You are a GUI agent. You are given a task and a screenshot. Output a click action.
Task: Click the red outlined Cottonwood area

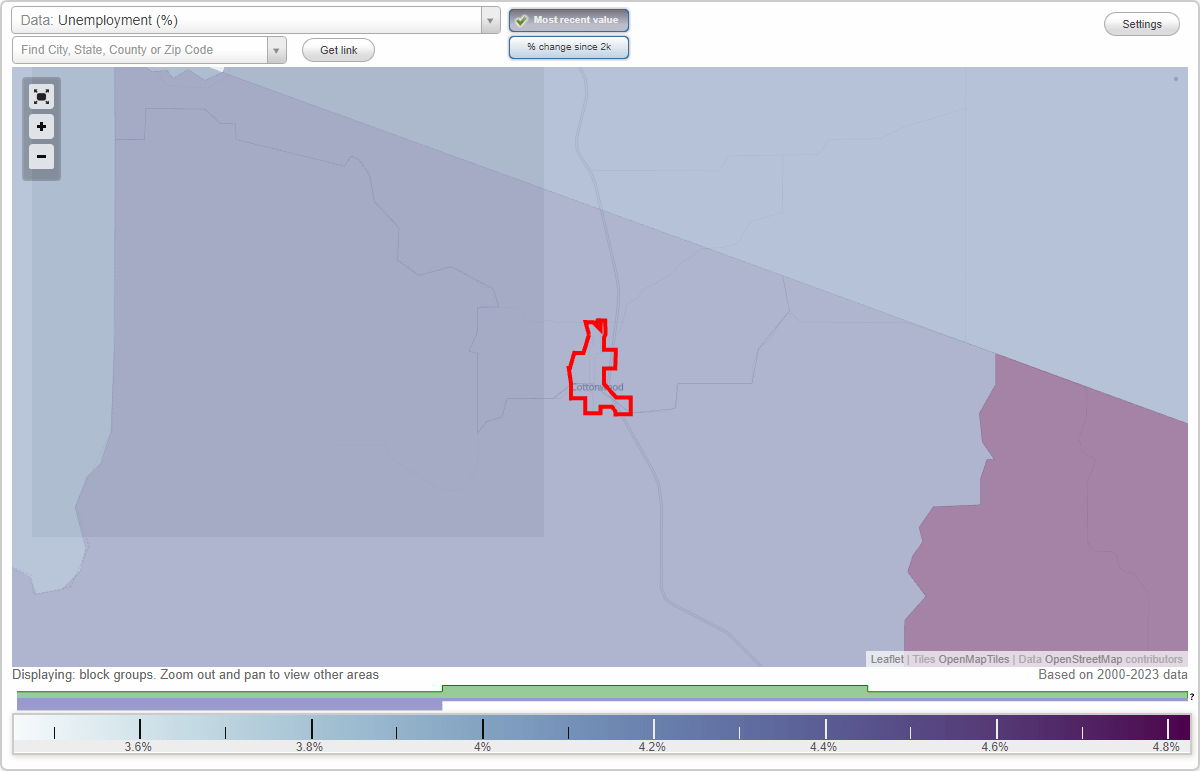pyautogui.click(x=600, y=368)
